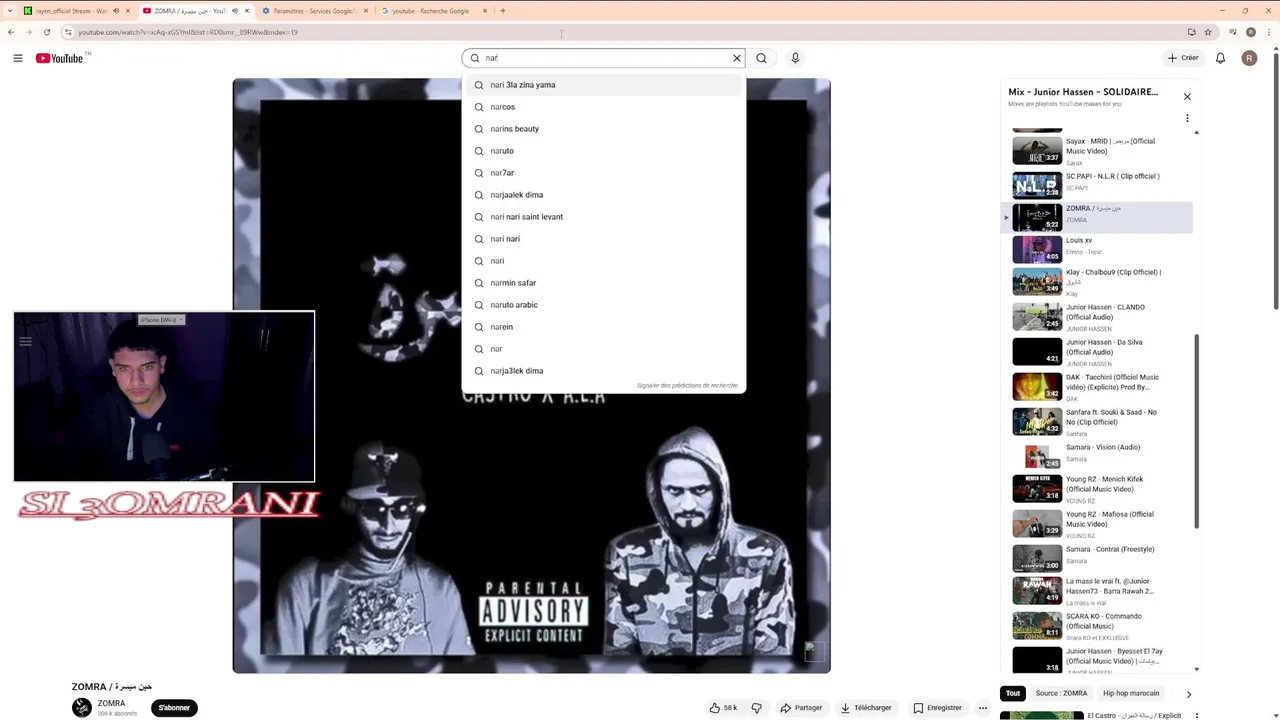Image resolution: width=1280 pixels, height=720 pixels.
Task: Share the video via Partager
Action: [801, 708]
